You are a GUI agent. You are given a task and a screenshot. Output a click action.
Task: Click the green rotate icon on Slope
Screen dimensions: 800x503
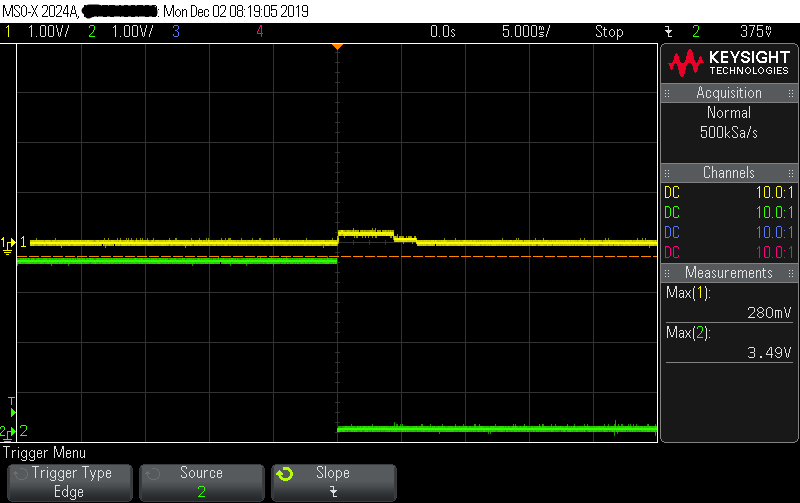click(285, 474)
